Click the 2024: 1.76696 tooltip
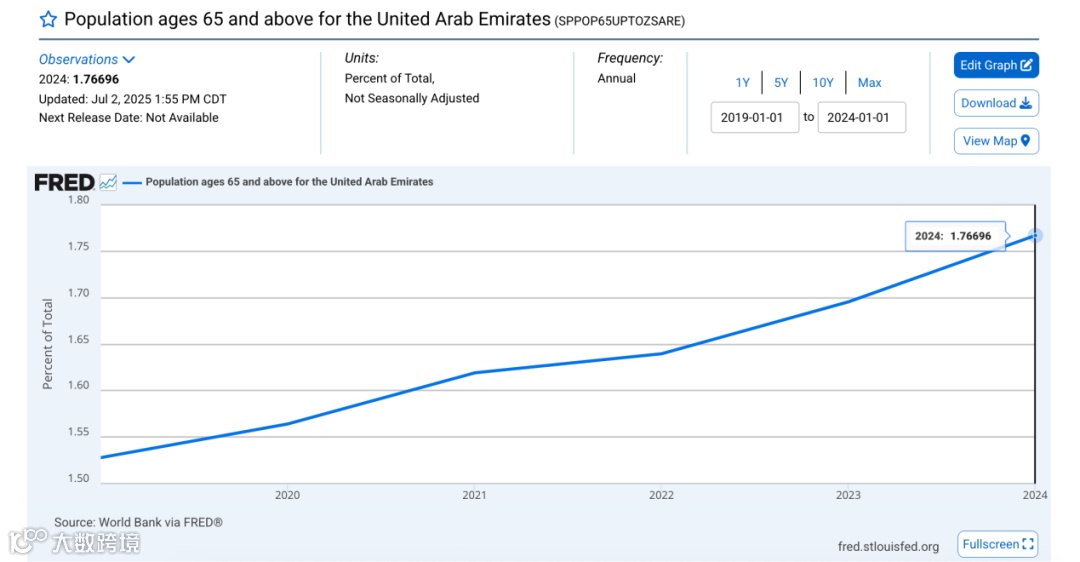This screenshot has height=562, width=1080. pos(955,236)
